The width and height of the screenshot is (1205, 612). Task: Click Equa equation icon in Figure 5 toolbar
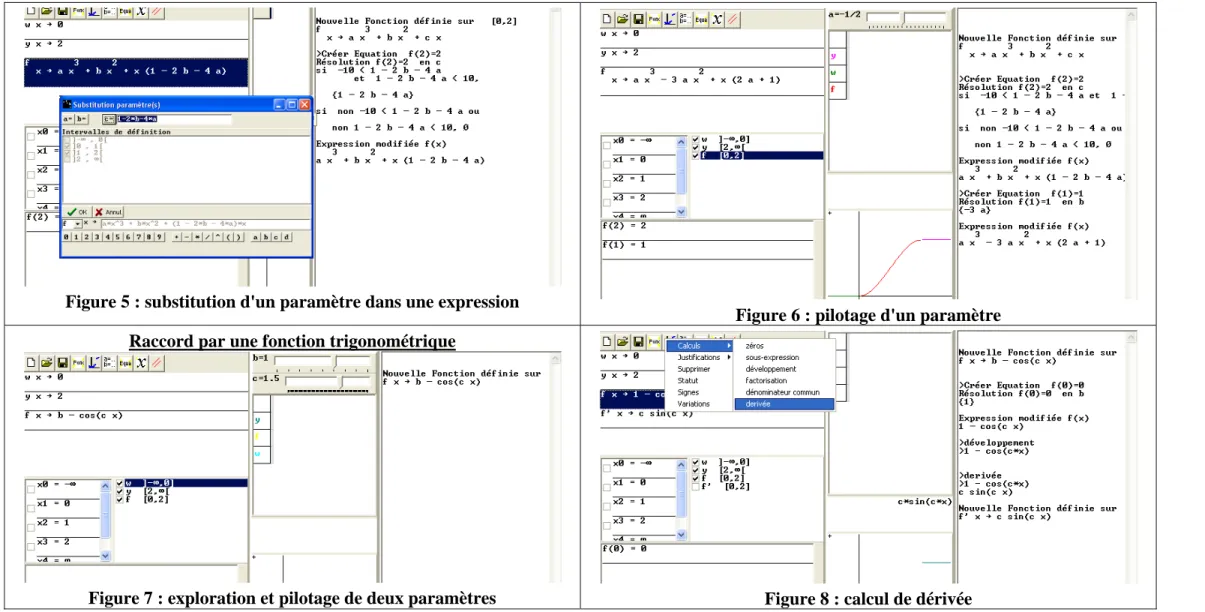tap(126, 10)
